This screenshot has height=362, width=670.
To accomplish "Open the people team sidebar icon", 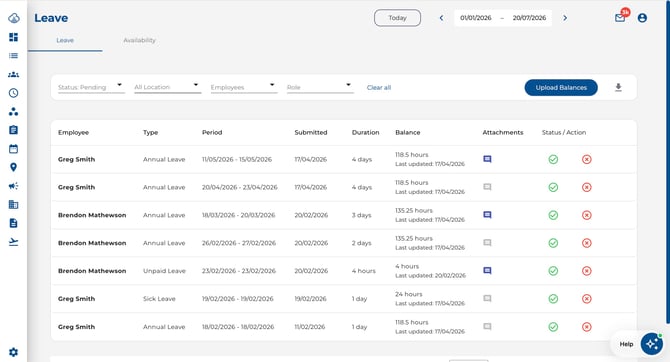I will 13,74.
